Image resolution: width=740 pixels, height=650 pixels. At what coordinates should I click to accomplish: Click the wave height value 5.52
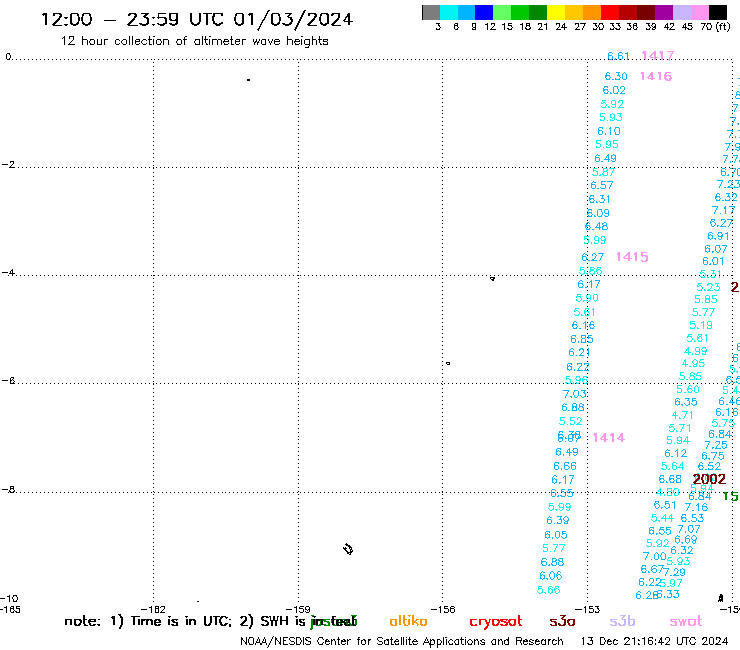click(x=571, y=422)
